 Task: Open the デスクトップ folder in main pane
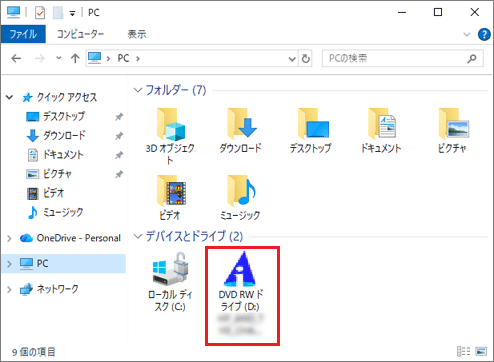pos(311,130)
